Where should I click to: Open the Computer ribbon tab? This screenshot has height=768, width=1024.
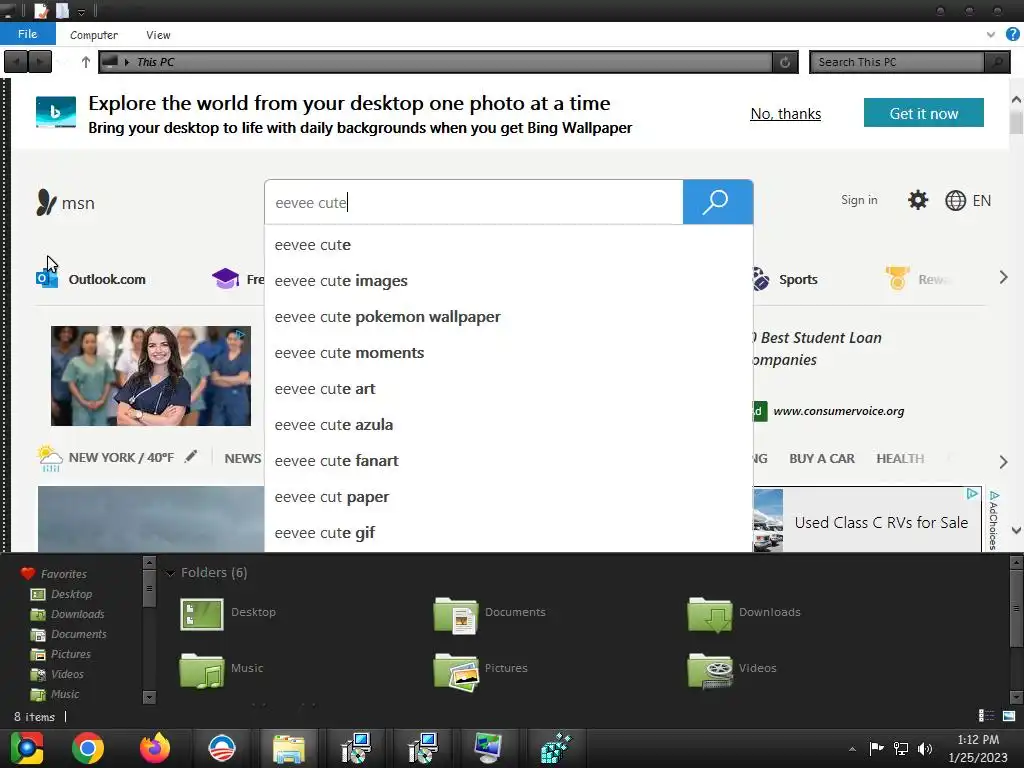tap(93, 35)
